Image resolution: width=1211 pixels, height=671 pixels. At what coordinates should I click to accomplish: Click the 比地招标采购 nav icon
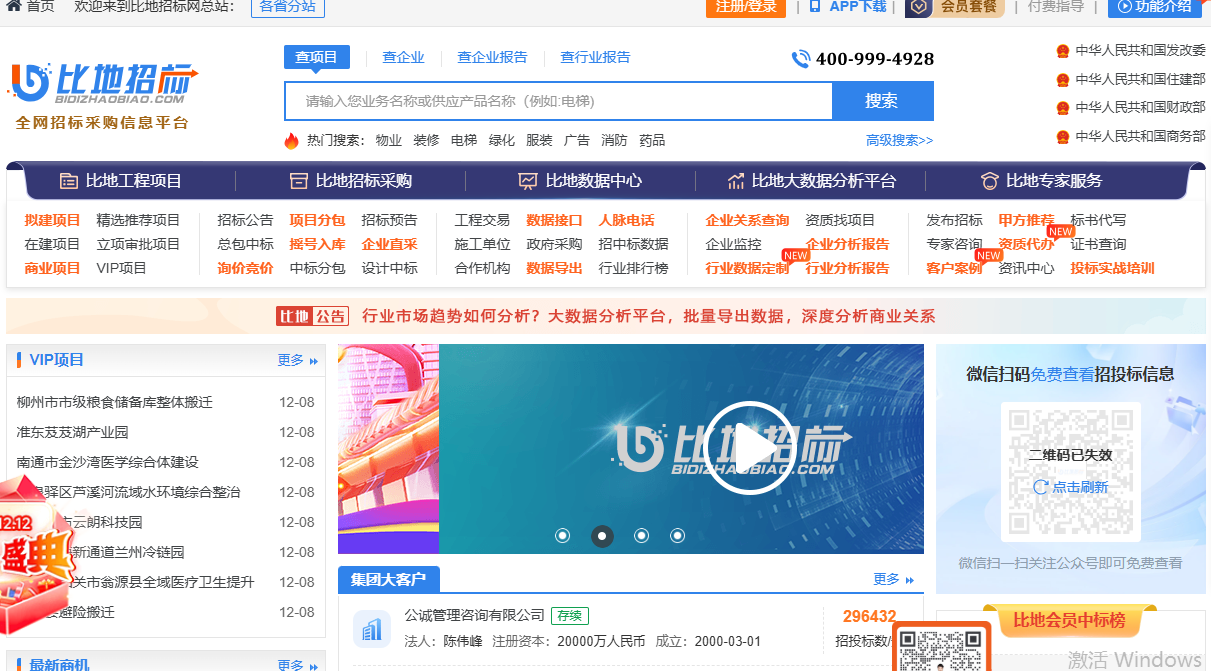tap(298, 180)
